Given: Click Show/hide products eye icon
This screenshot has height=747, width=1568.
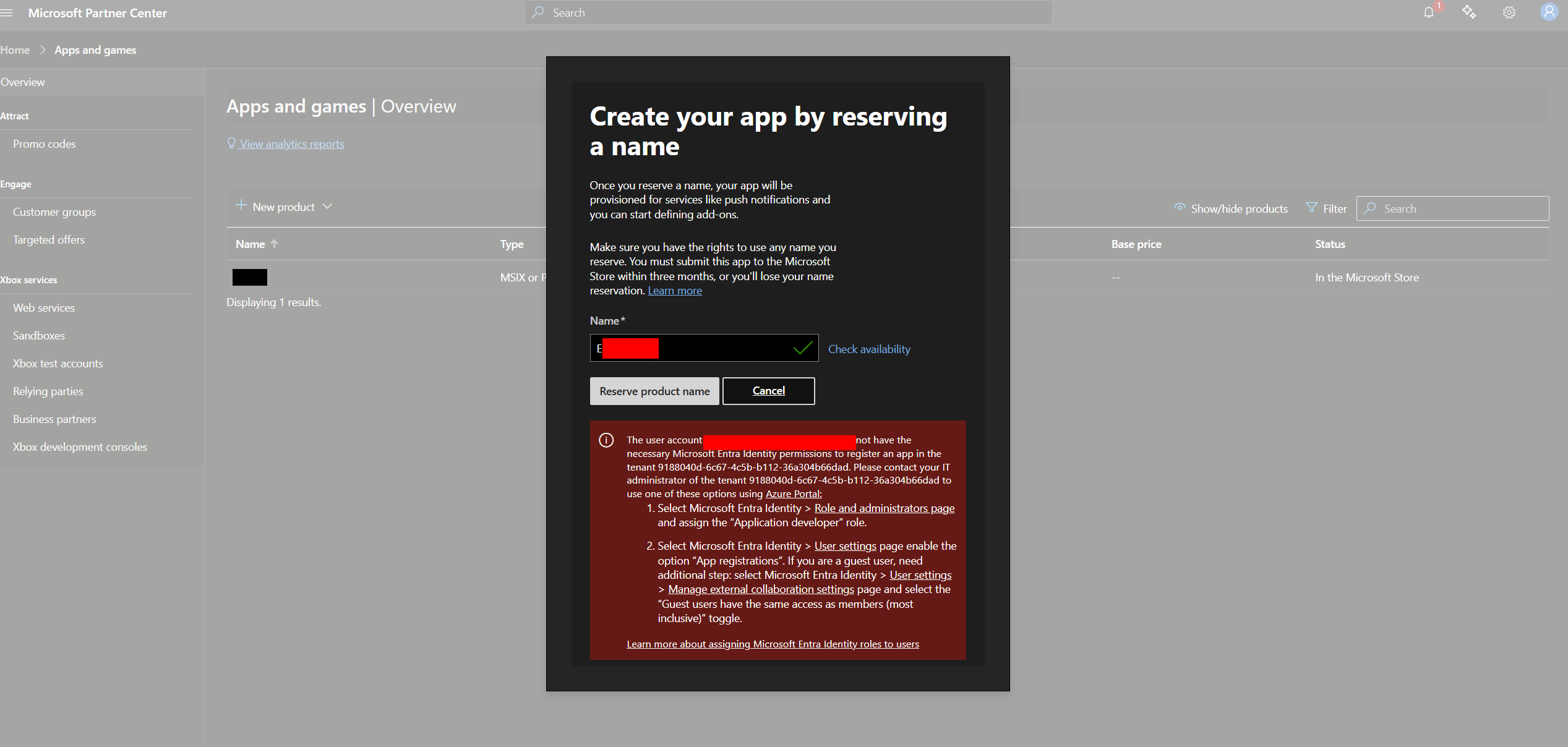Looking at the screenshot, I should (1180, 208).
